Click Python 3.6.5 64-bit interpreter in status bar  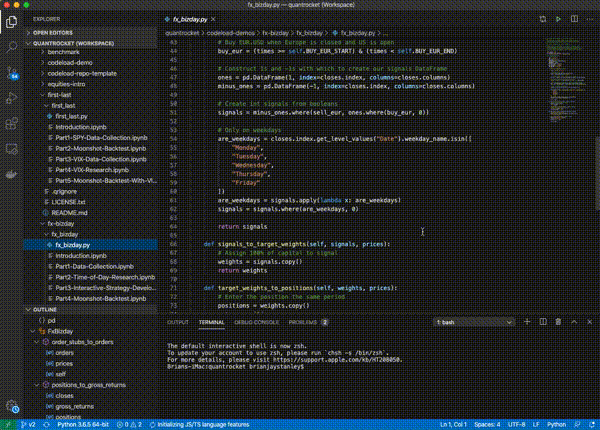tap(83, 424)
